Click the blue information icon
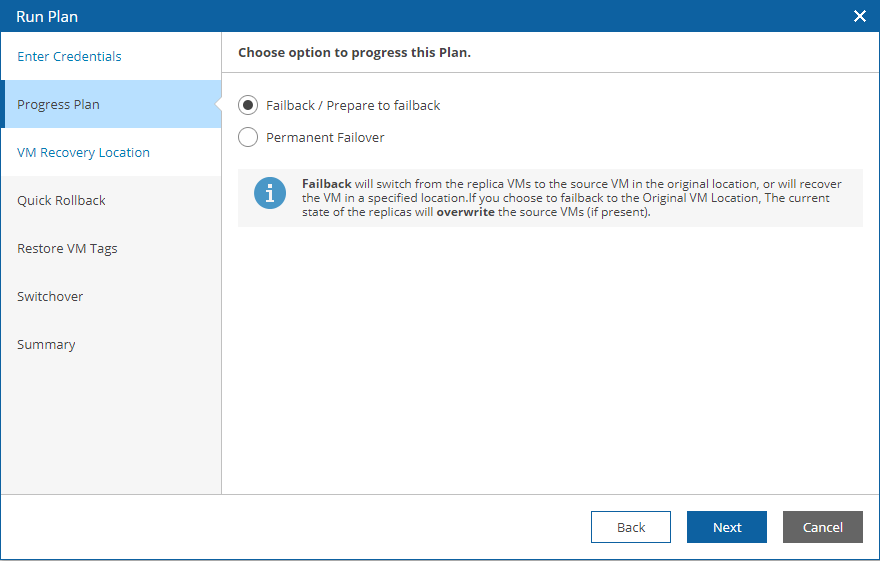Viewport: 880px width, 561px height. (270, 193)
